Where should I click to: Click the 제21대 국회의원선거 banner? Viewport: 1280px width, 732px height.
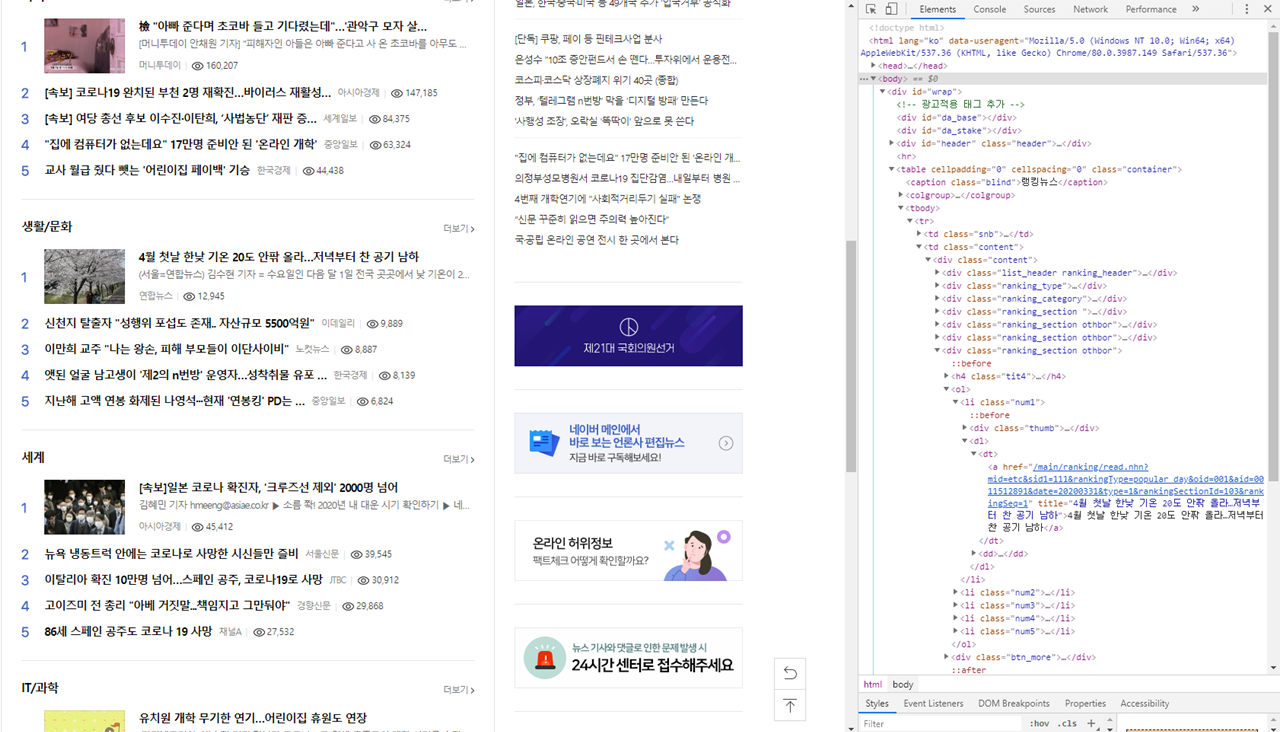point(629,336)
